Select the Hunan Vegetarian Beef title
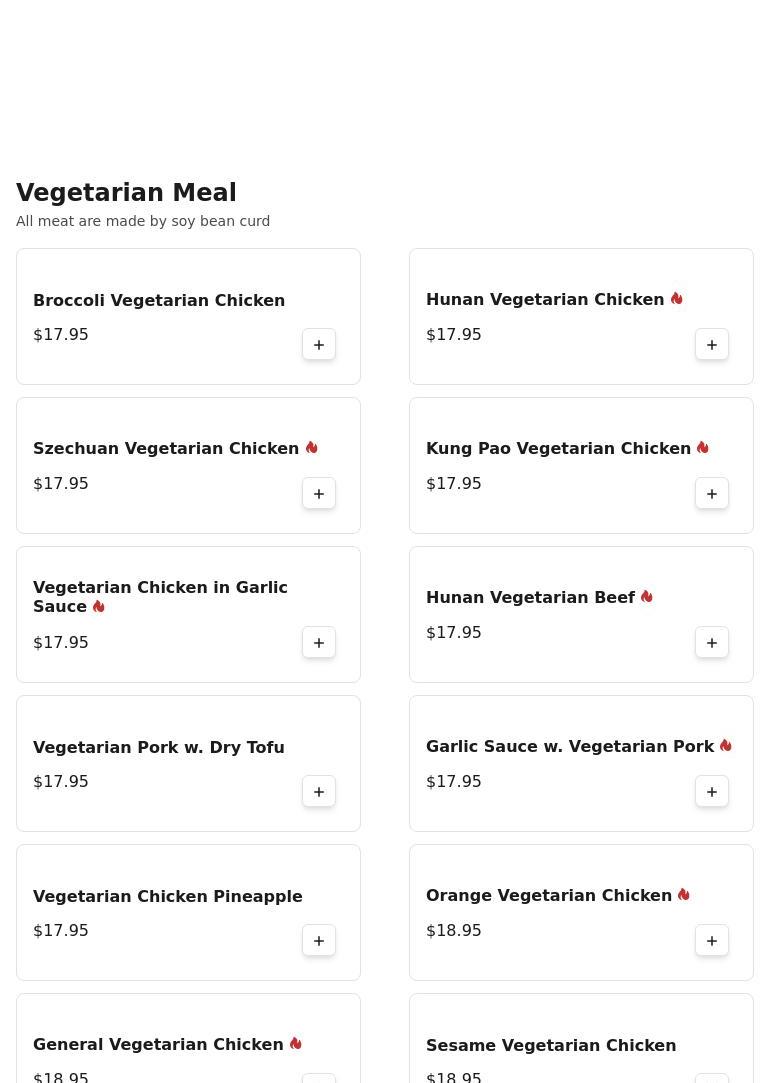This screenshot has width=770, height=1083. tap(530, 598)
